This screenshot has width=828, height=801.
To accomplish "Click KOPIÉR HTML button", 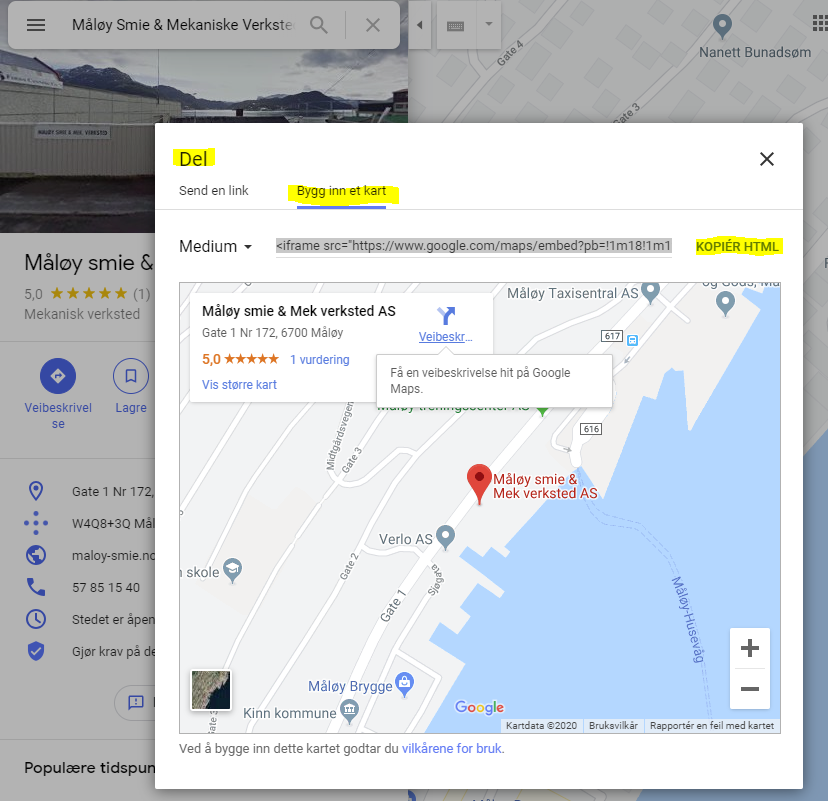I will [737, 247].
